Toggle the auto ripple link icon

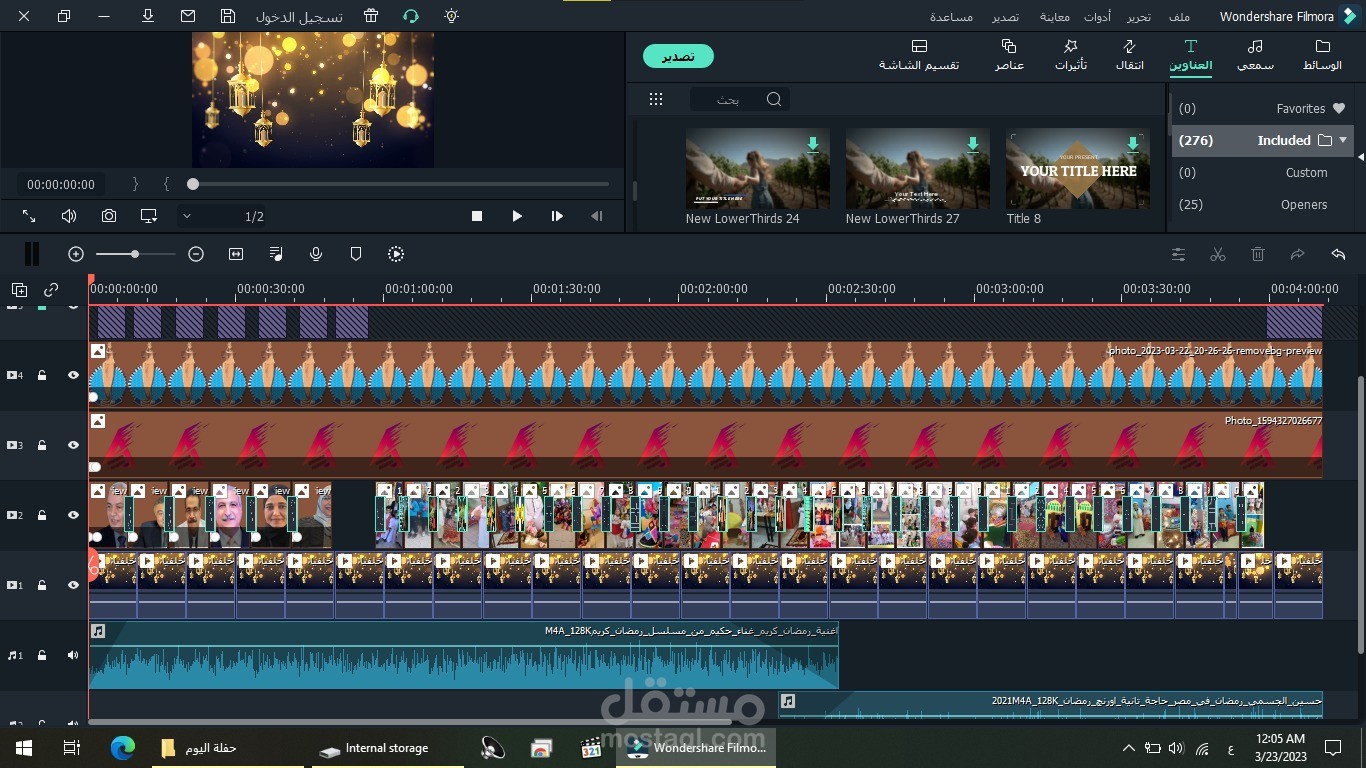[51, 290]
